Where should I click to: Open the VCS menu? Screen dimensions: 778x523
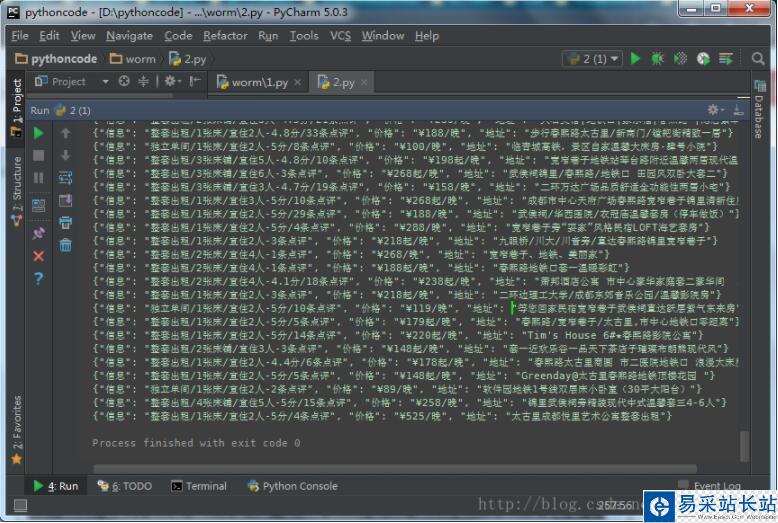(x=340, y=36)
